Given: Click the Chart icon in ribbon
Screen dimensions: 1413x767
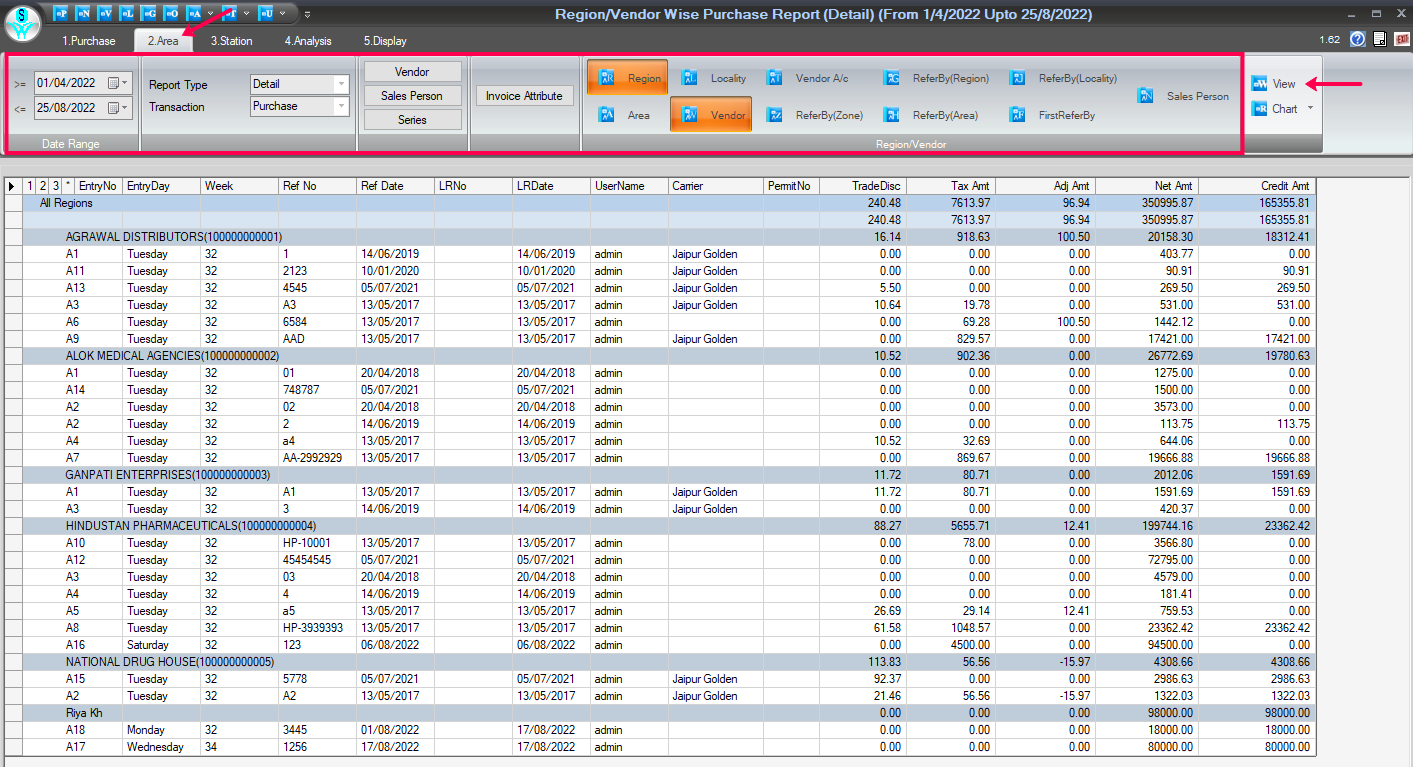Looking at the screenshot, I should [x=1259, y=109].
